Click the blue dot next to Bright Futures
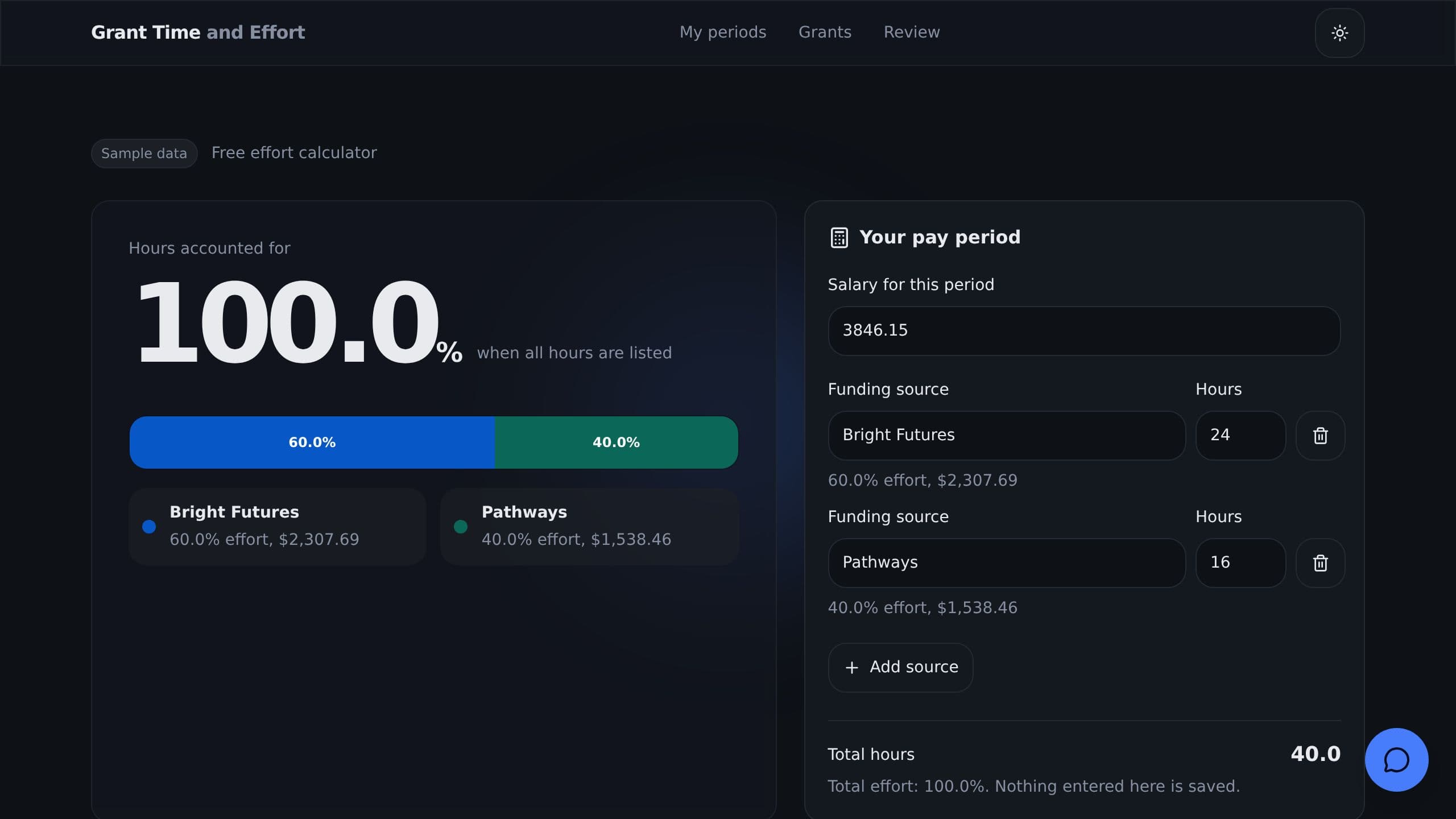The height and width of the screenshot is (819, 1456). click(149, 527)
